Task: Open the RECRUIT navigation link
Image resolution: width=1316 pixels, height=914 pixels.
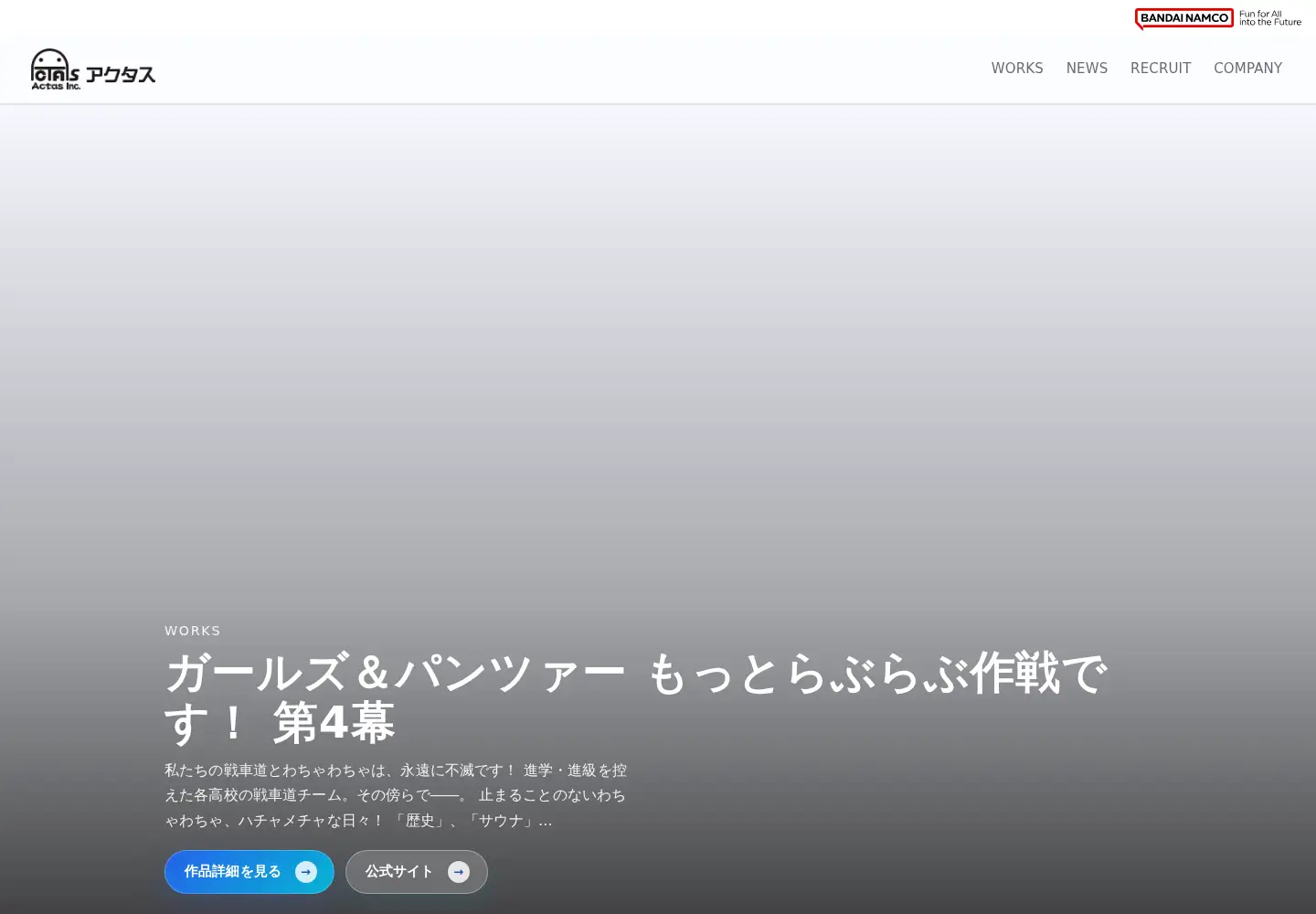Action: pos(1161,68)
